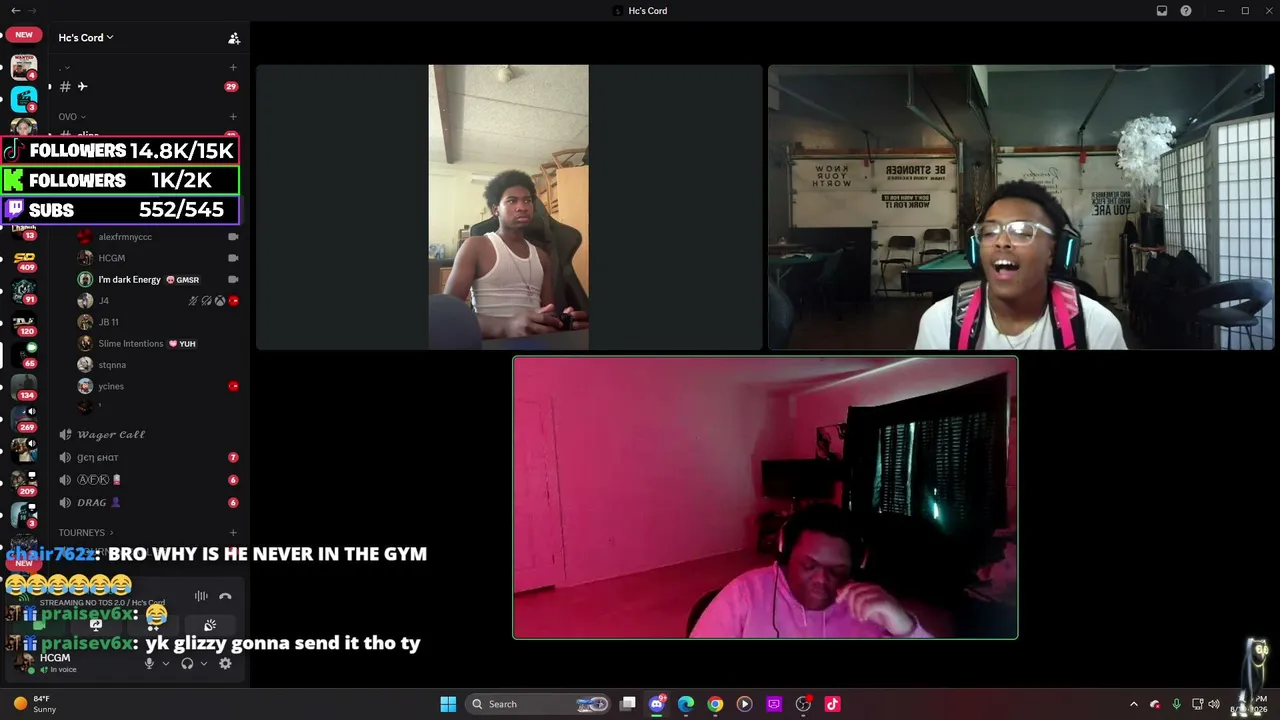The image size is (1280, 720).
Task: Click the camera icon beside alexfrmnyccc
Action: point(233,237)
